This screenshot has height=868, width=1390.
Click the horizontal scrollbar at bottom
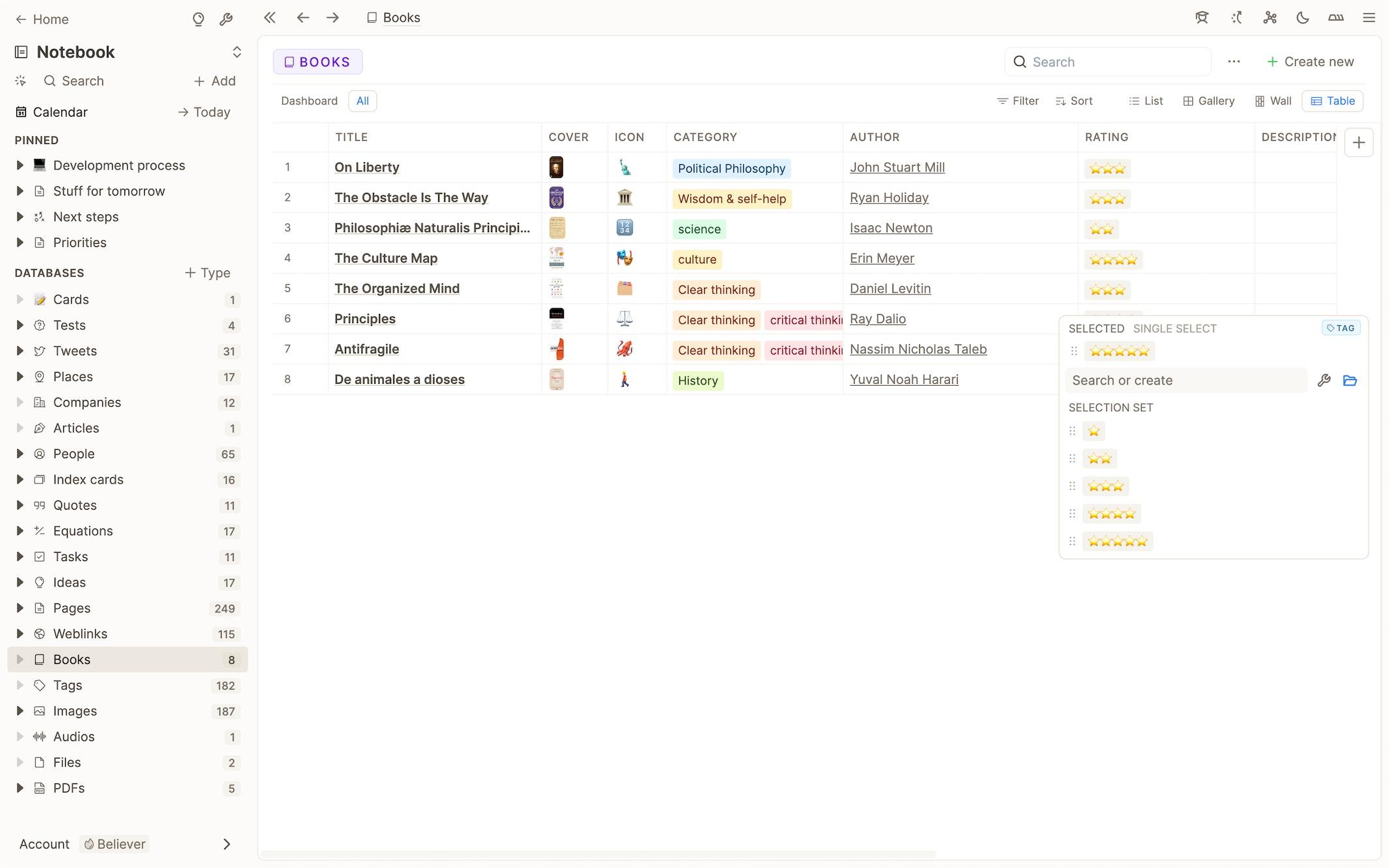click(599, 854)
